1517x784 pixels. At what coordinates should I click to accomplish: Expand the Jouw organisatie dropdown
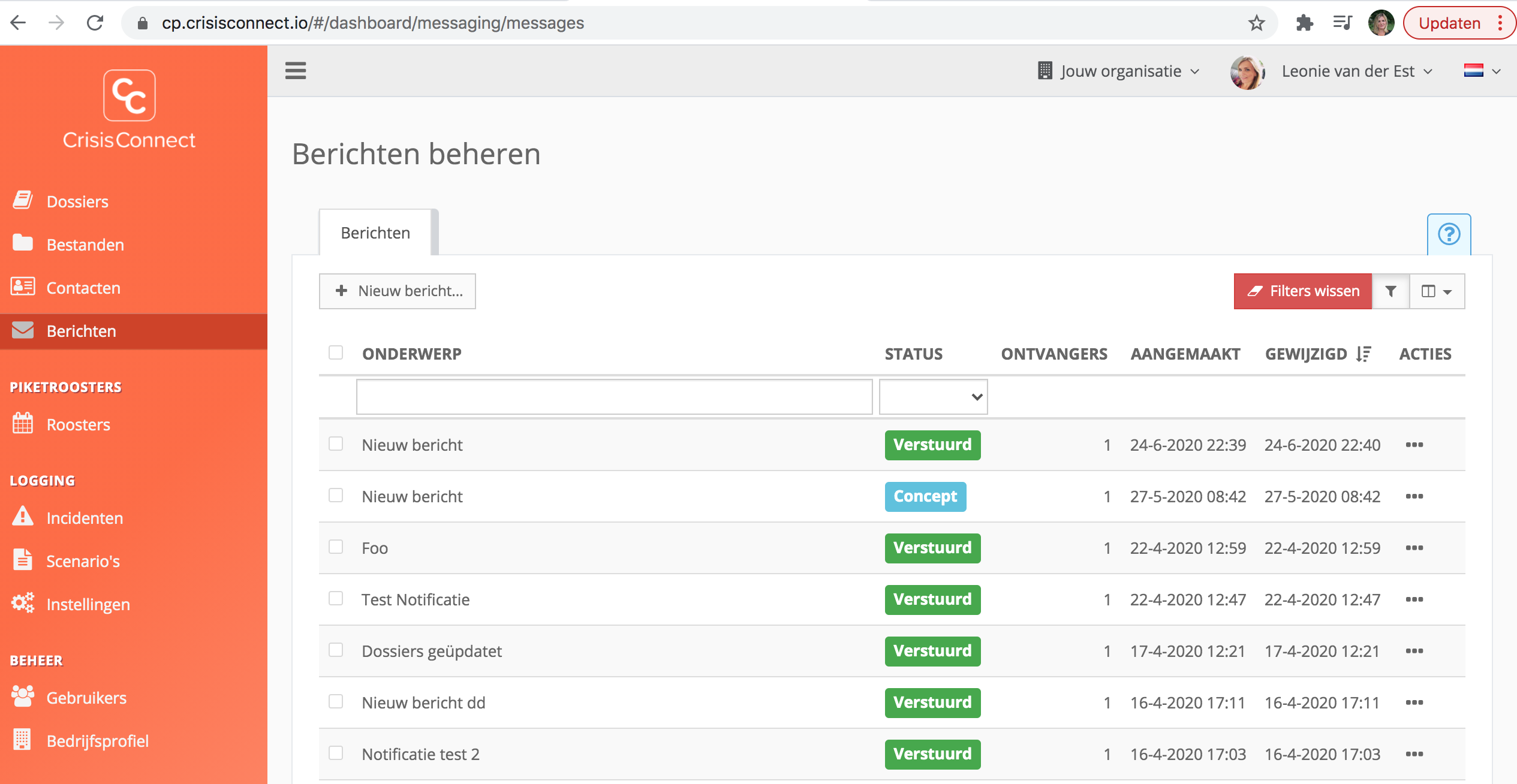tap(1119, 71)
